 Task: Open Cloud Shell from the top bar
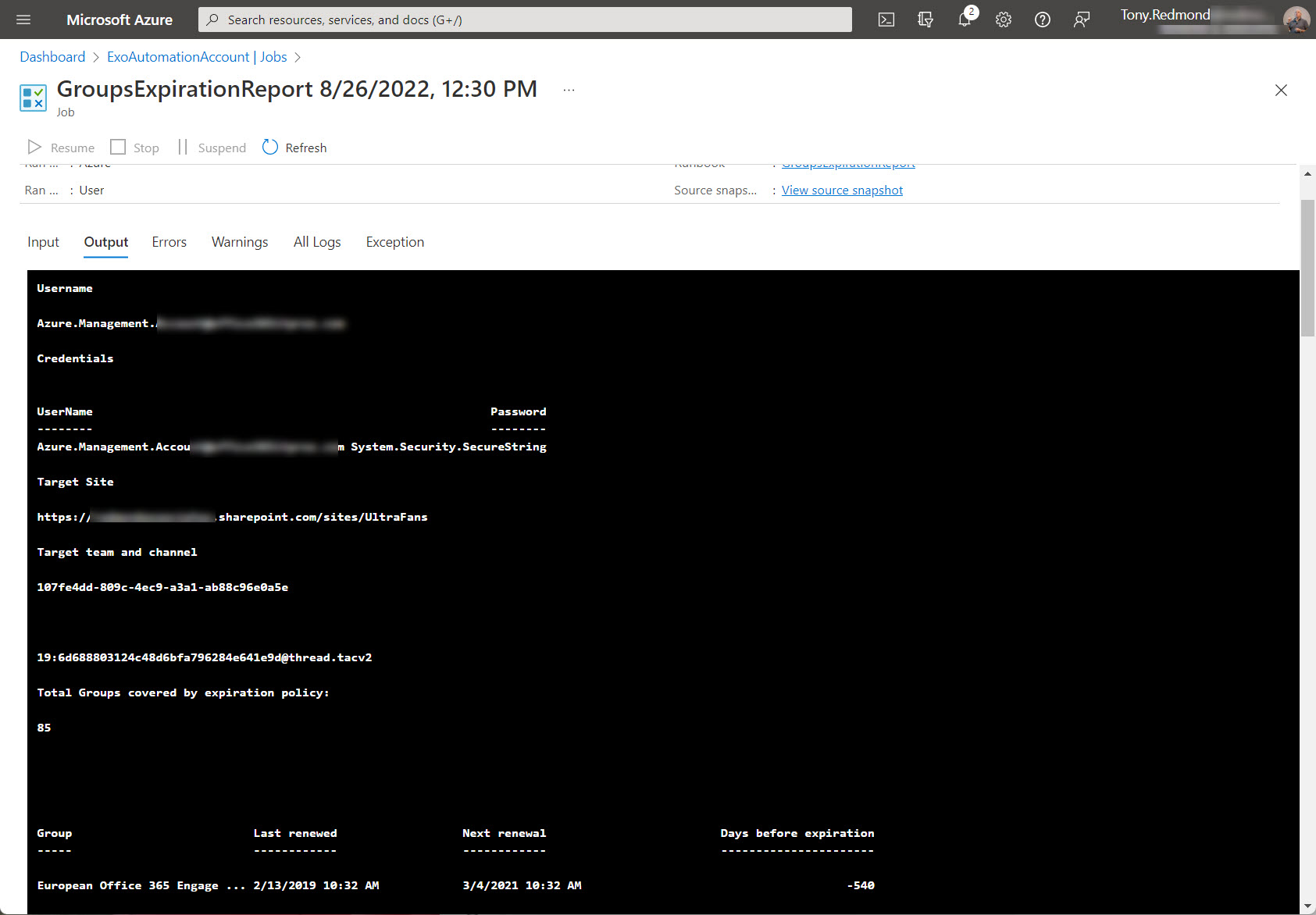pyautogui.click(x=886, y=20)
